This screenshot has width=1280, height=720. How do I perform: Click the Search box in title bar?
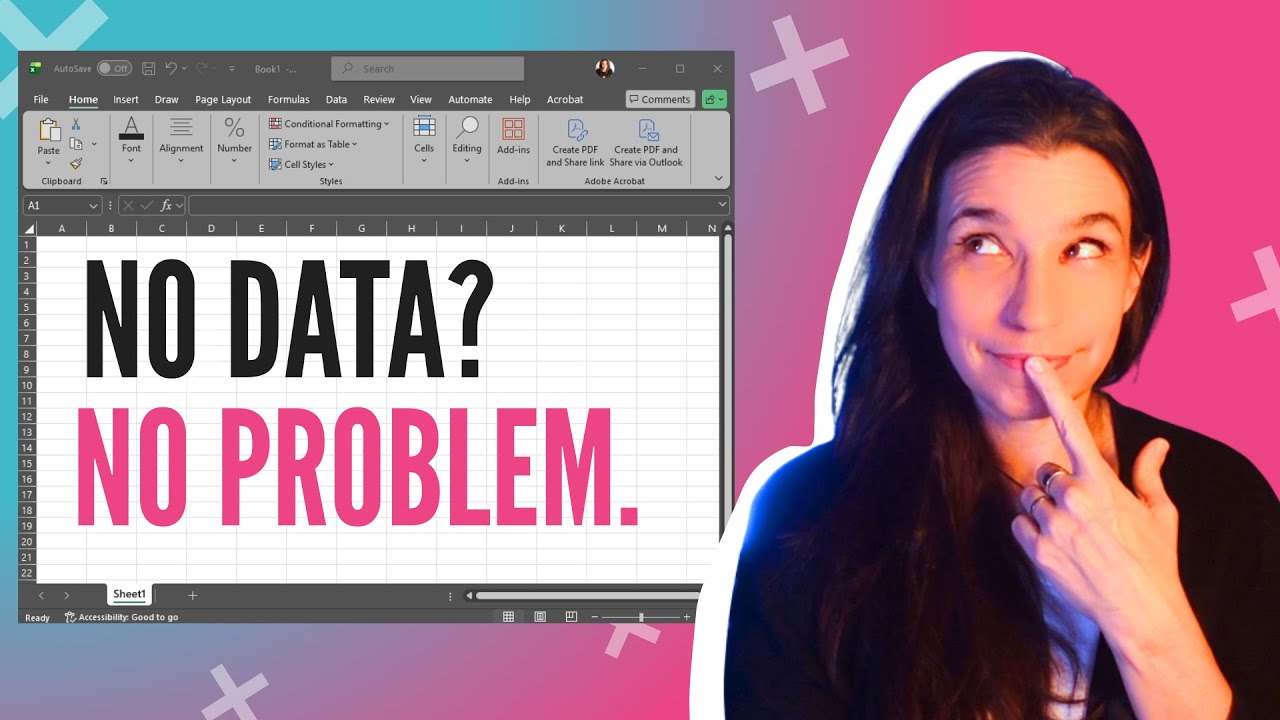coord(427,68)
